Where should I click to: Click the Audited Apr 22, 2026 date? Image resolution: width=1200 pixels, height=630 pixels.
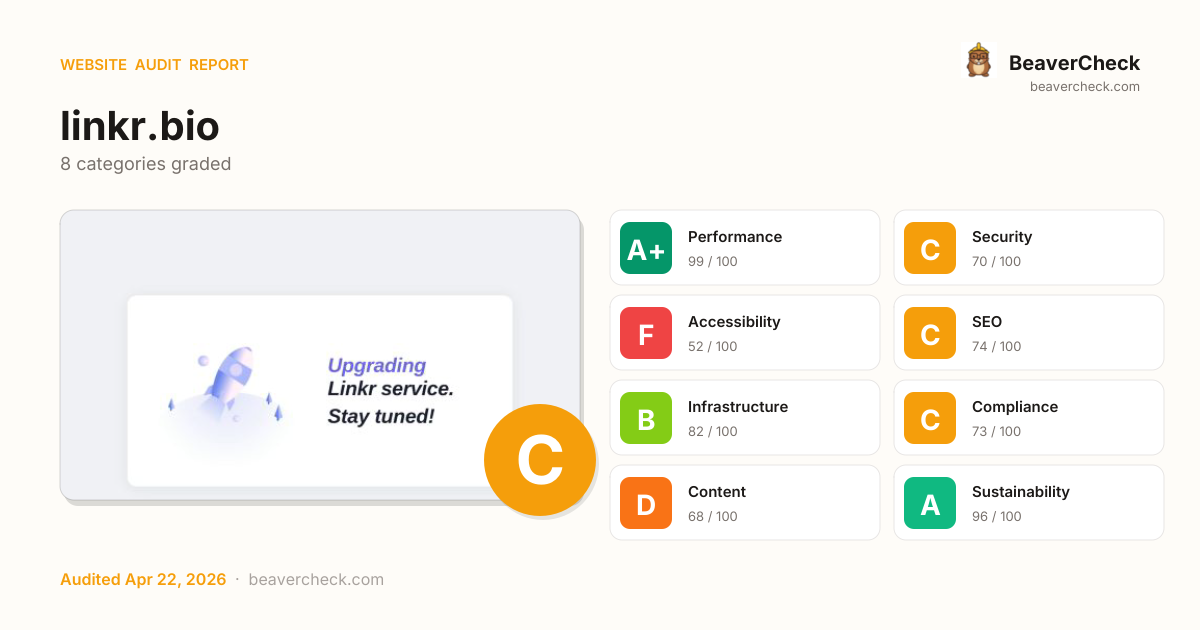143,580
